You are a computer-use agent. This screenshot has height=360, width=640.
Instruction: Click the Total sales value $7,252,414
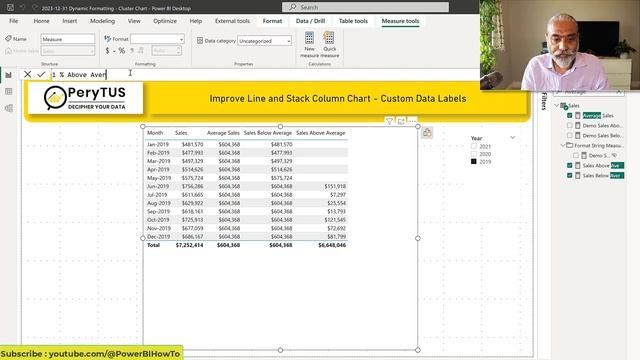(x=189, y=245)
